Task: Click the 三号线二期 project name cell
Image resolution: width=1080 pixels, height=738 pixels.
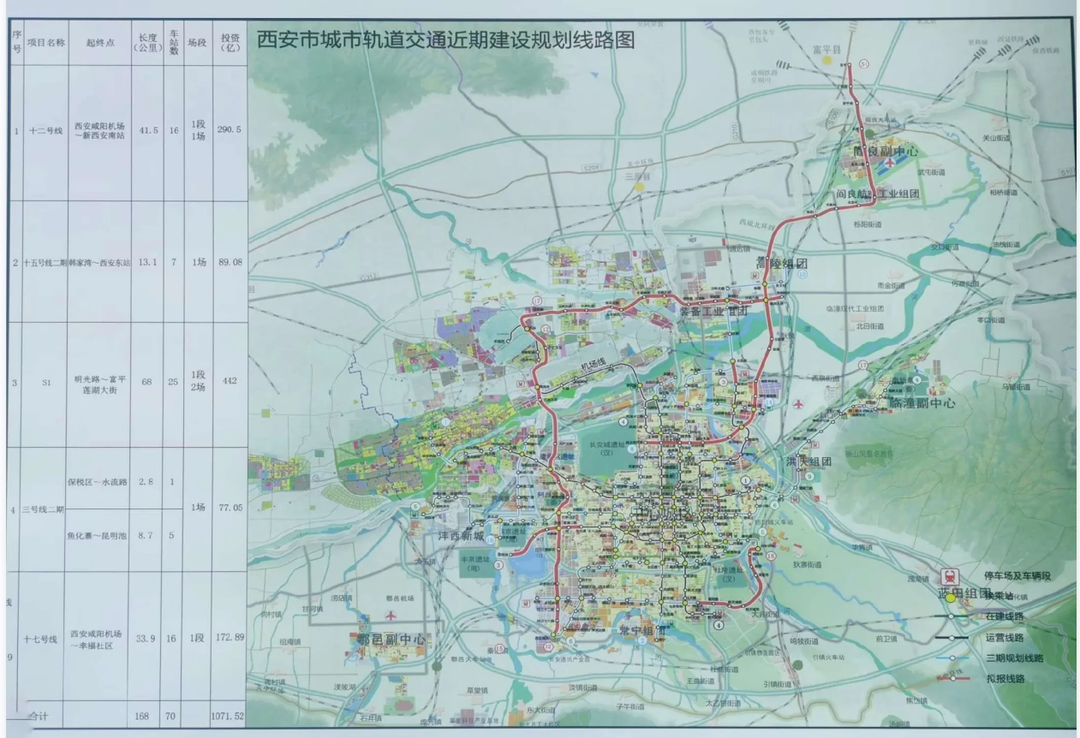Action: 43,510
